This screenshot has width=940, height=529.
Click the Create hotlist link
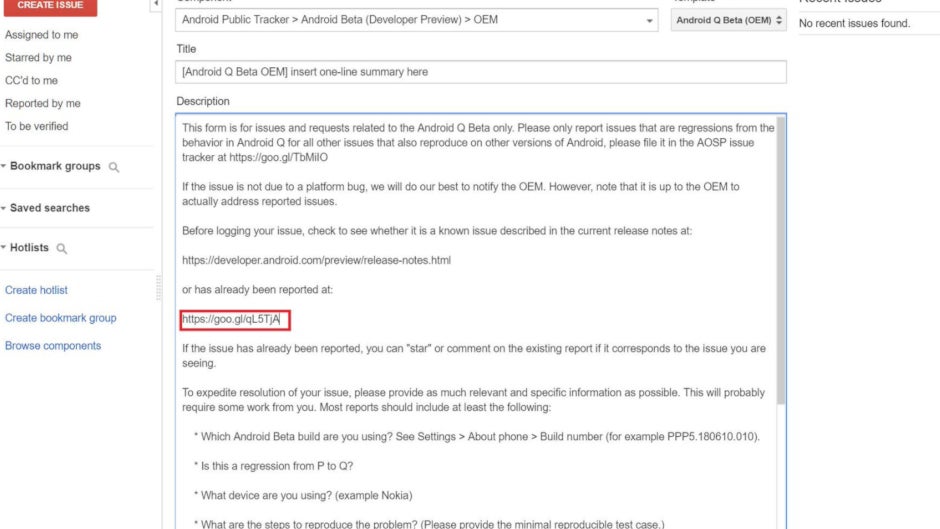click(x=37, y=290)
